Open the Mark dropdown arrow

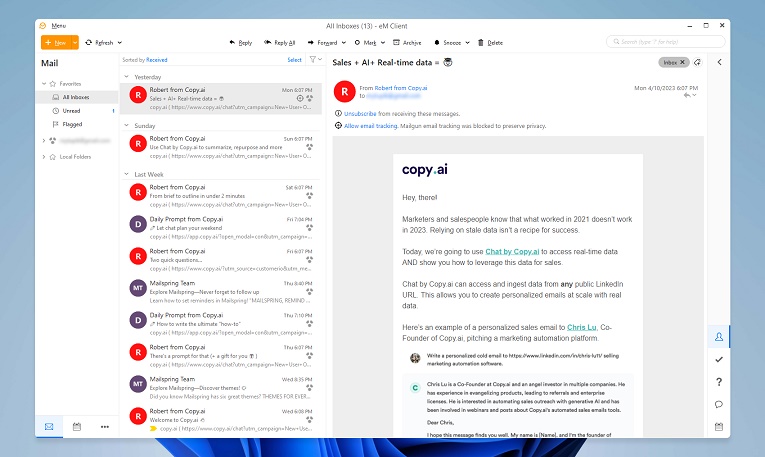coord(382,42)
